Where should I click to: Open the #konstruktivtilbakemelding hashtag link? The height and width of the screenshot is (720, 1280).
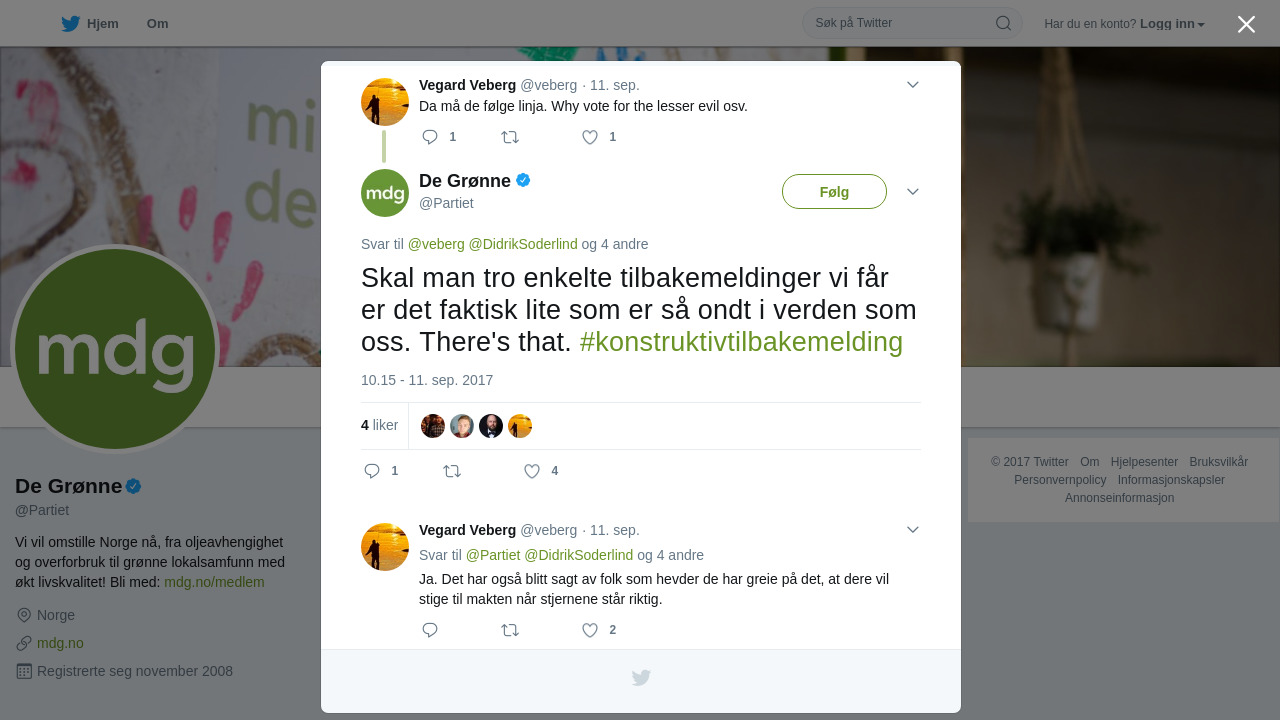pos(741,342)
